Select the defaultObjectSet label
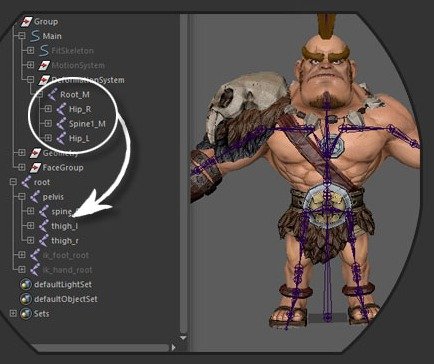Screen dimensions: 434x364 point(66,299)
